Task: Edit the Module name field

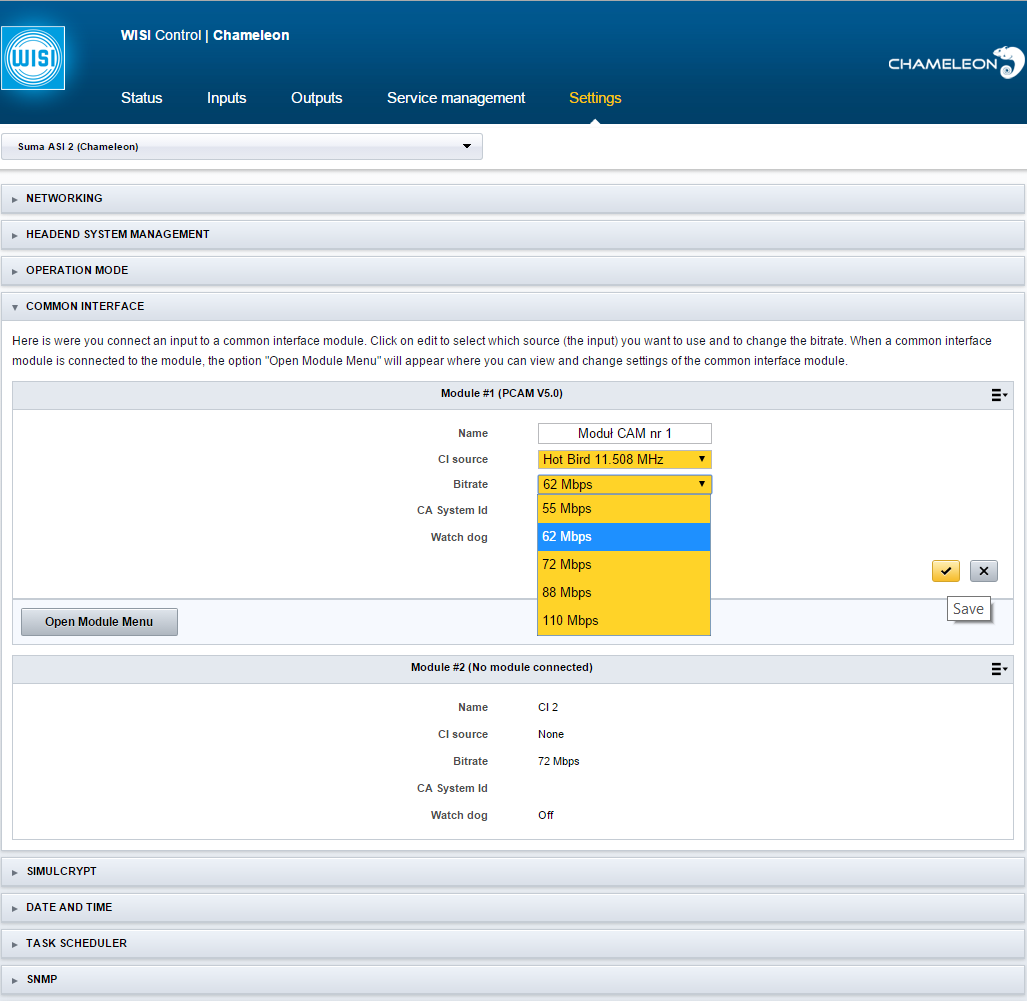Action: point(624,433)
